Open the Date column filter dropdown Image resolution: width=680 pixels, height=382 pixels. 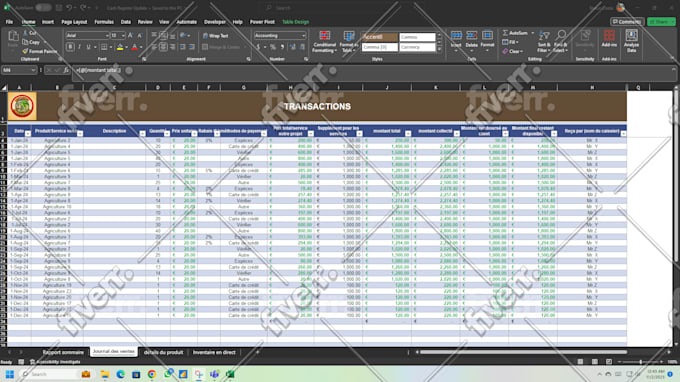pos(28,134)
